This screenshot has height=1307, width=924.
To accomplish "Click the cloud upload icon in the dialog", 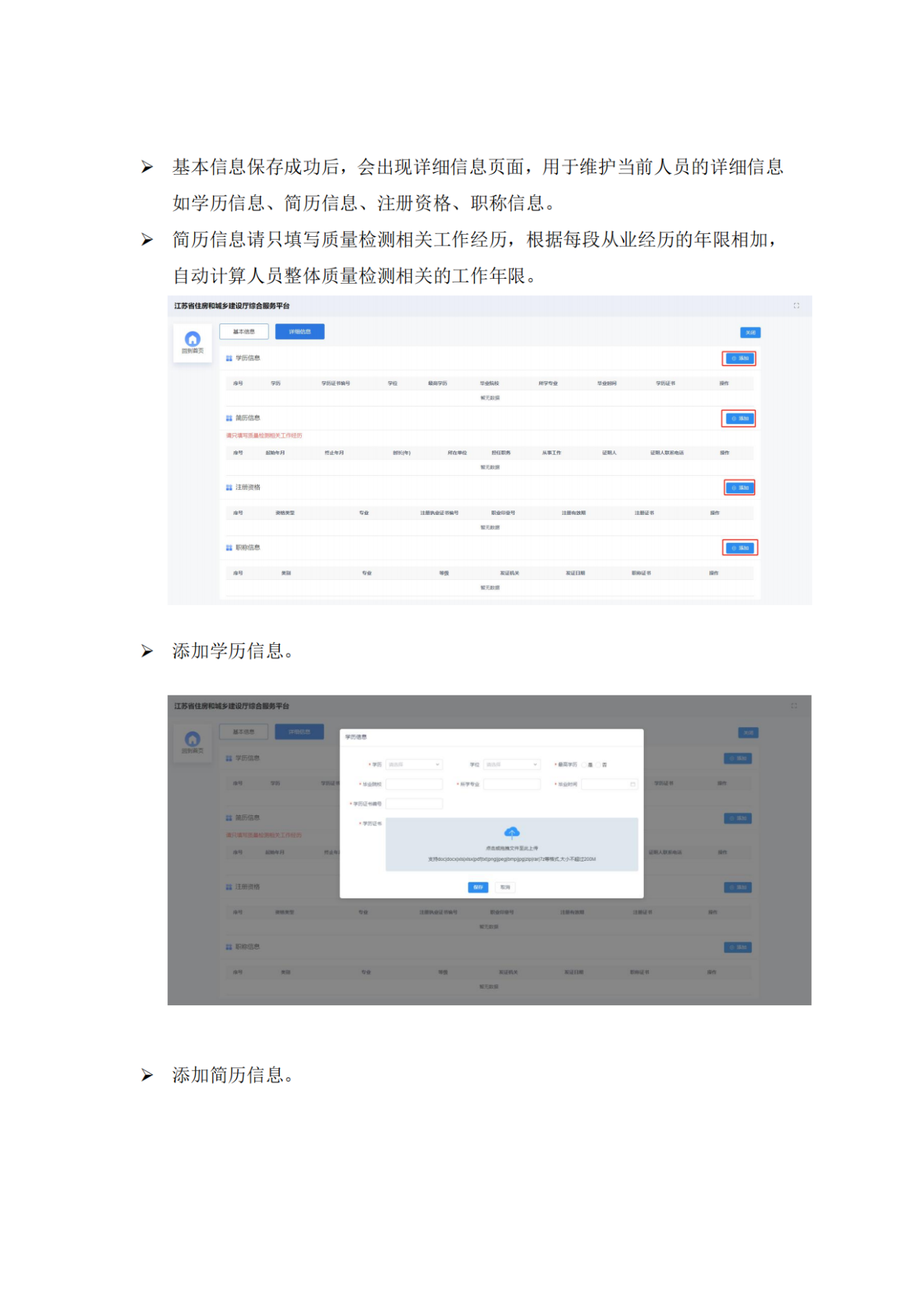I will (512, 833).
